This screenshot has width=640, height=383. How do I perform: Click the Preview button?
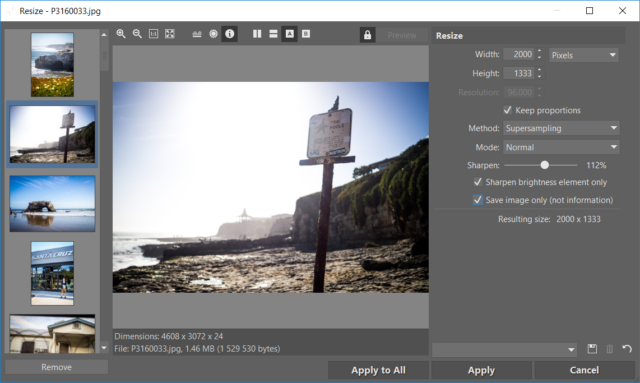pyautogui.click(x=402, y=35)
